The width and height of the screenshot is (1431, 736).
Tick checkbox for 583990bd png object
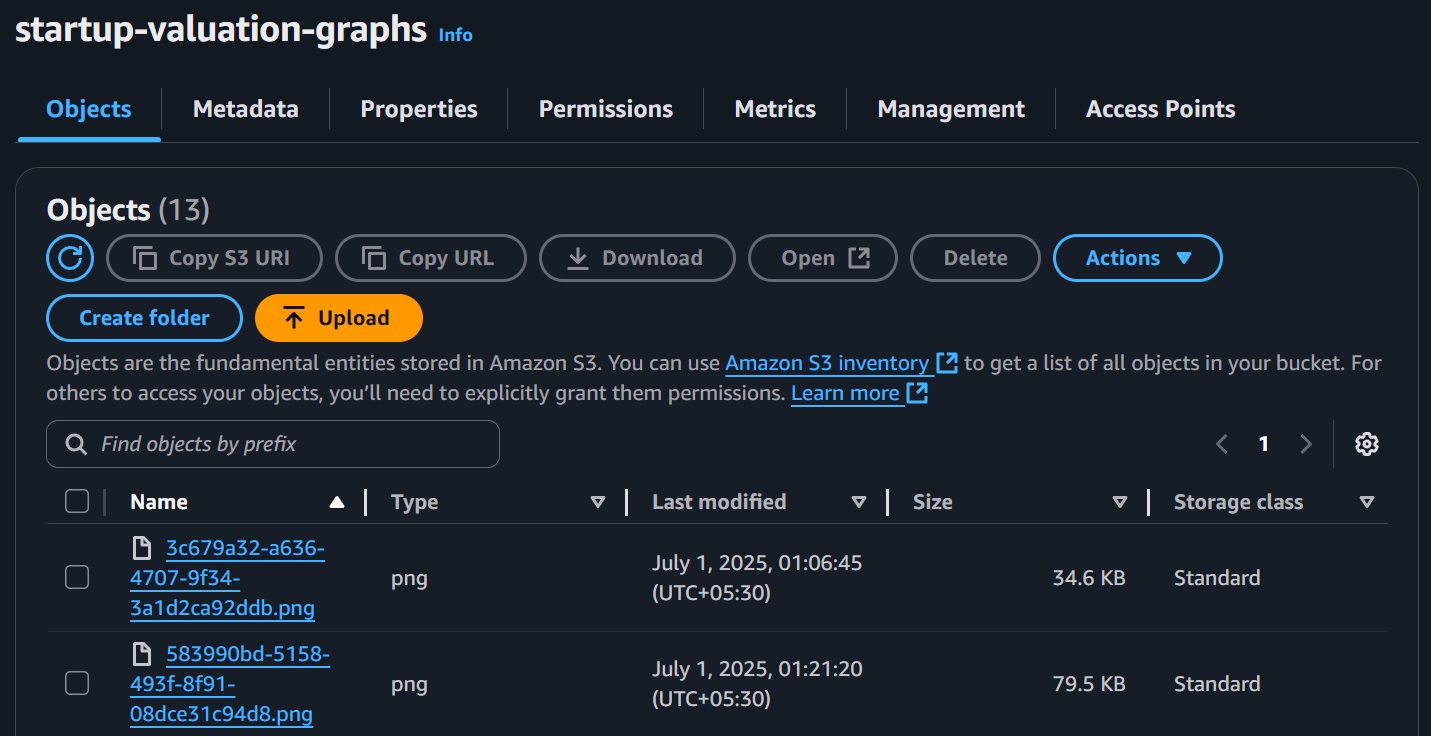[77, 684]
